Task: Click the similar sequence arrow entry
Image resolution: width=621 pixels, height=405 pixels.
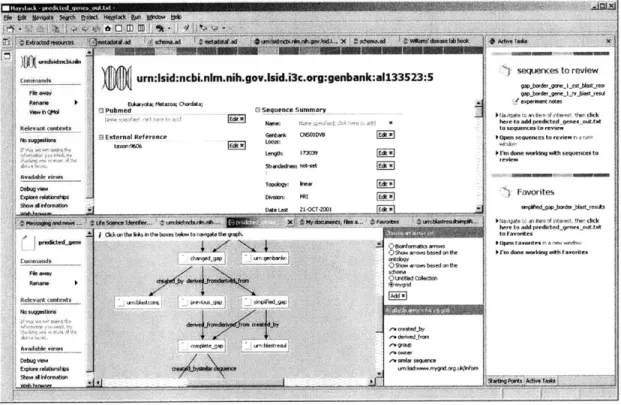Action: click(x=412, y=361)
